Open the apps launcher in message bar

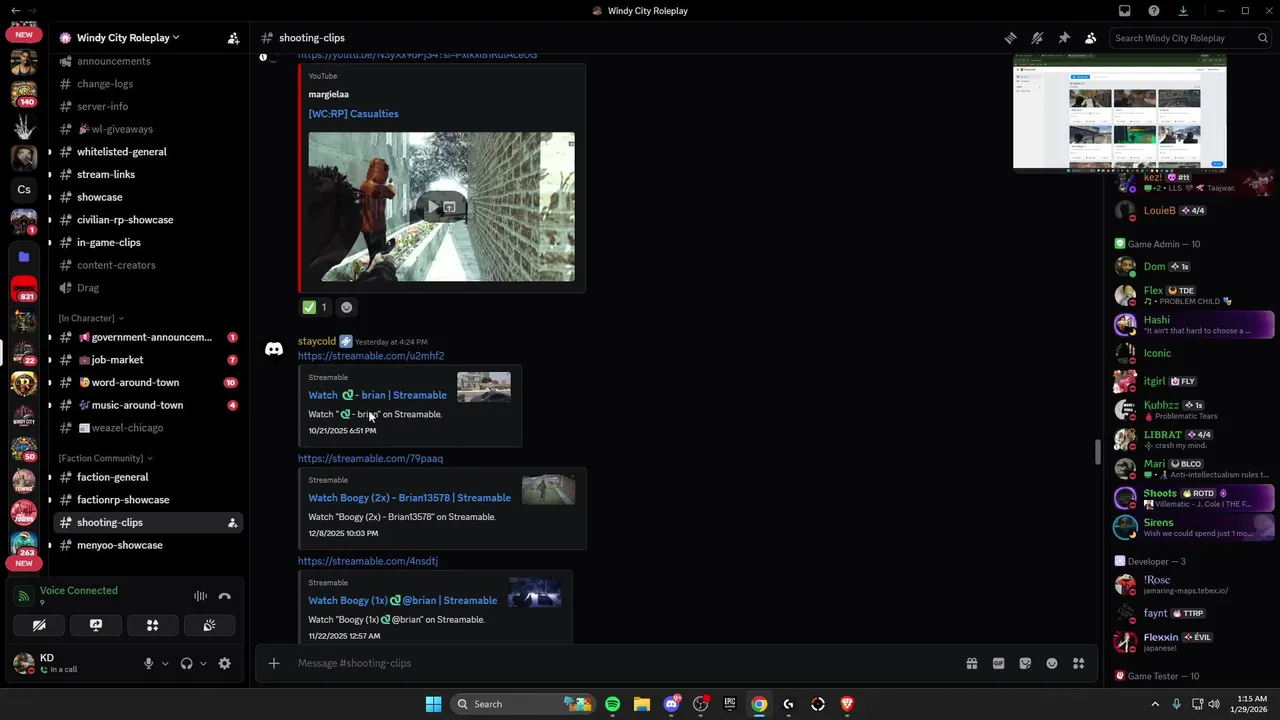(x=1078, y=663)
